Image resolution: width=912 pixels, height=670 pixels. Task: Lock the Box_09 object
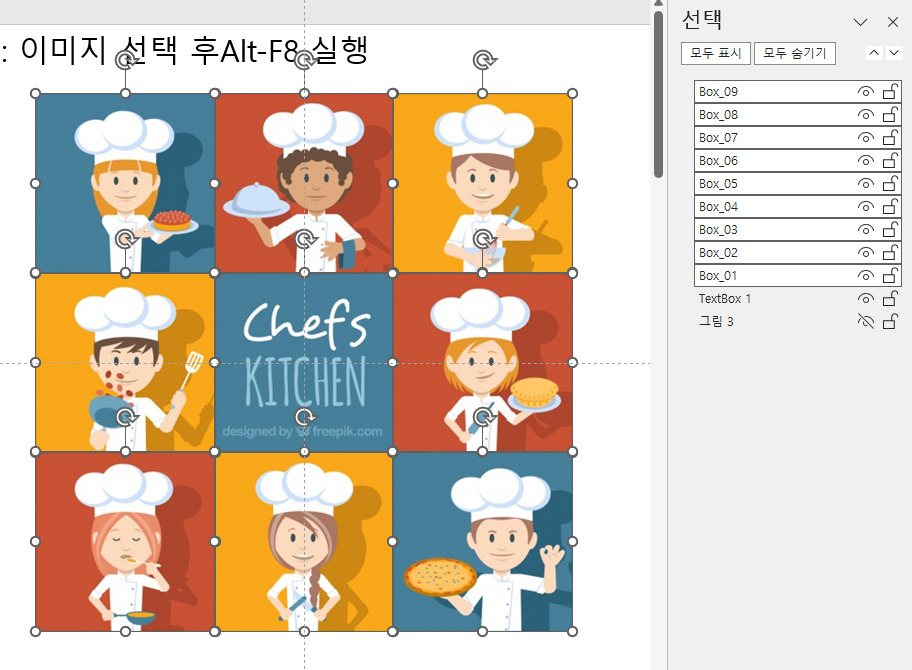pos(890,91)
